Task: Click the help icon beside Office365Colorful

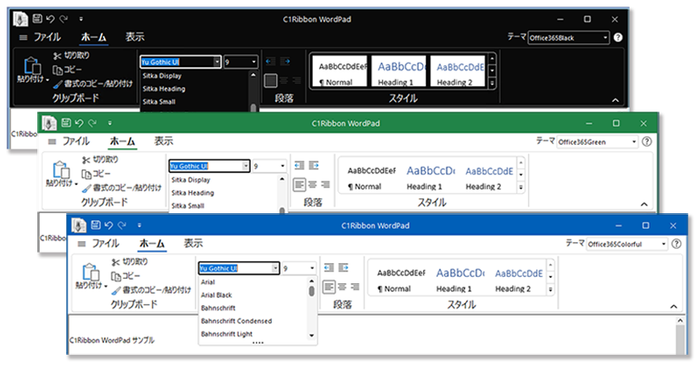Action: tap(676, 244)
